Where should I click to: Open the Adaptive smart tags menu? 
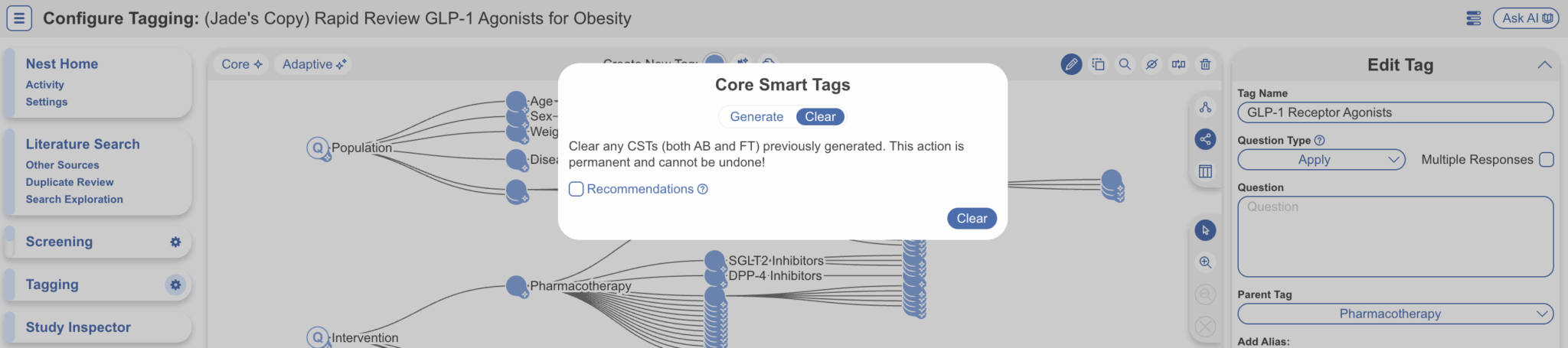coord(314,64)
